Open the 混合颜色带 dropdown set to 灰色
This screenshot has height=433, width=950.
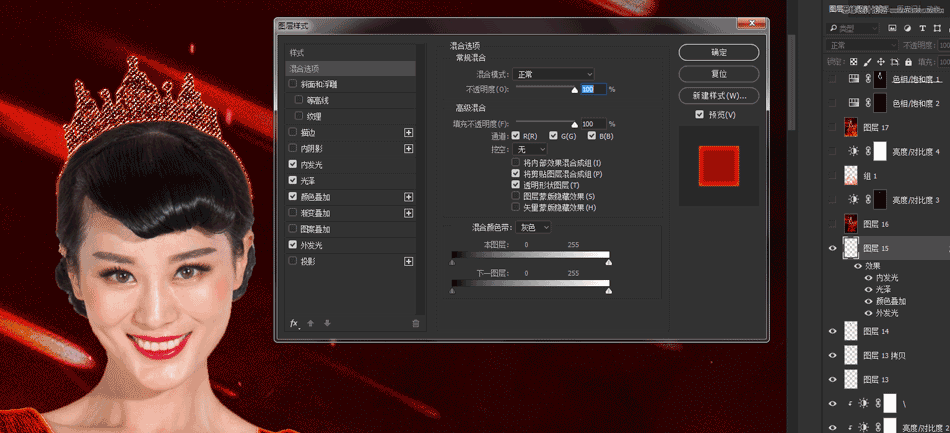click(533, 227)
